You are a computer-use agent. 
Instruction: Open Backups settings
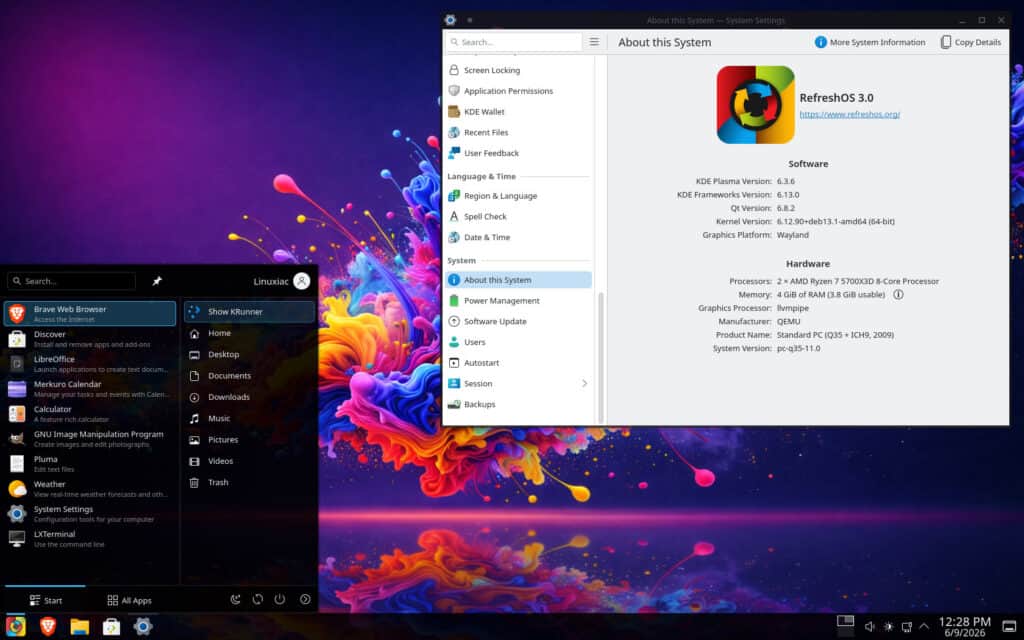(x=519, y=404)
